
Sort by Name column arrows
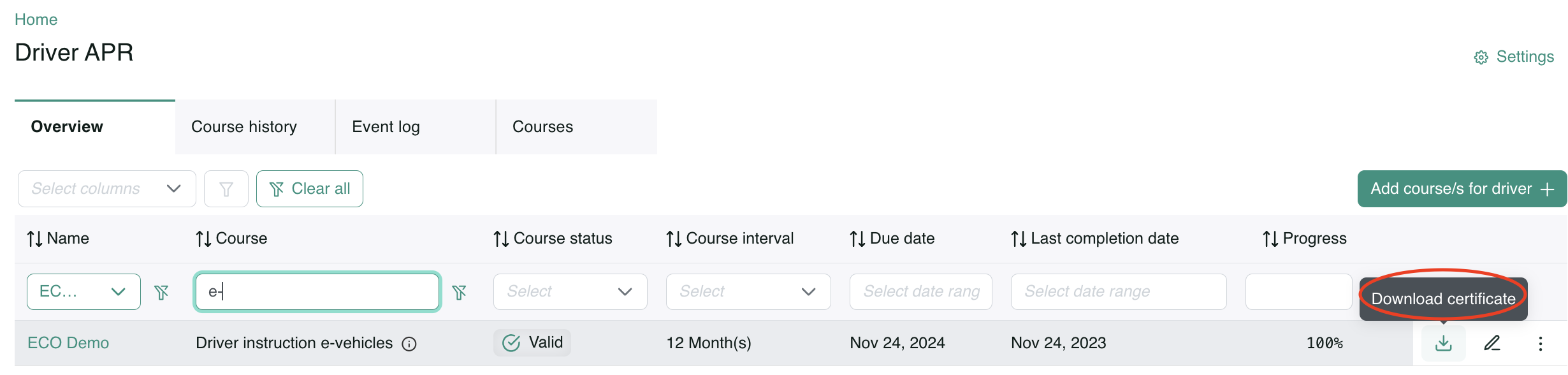[x=34, y=239]
